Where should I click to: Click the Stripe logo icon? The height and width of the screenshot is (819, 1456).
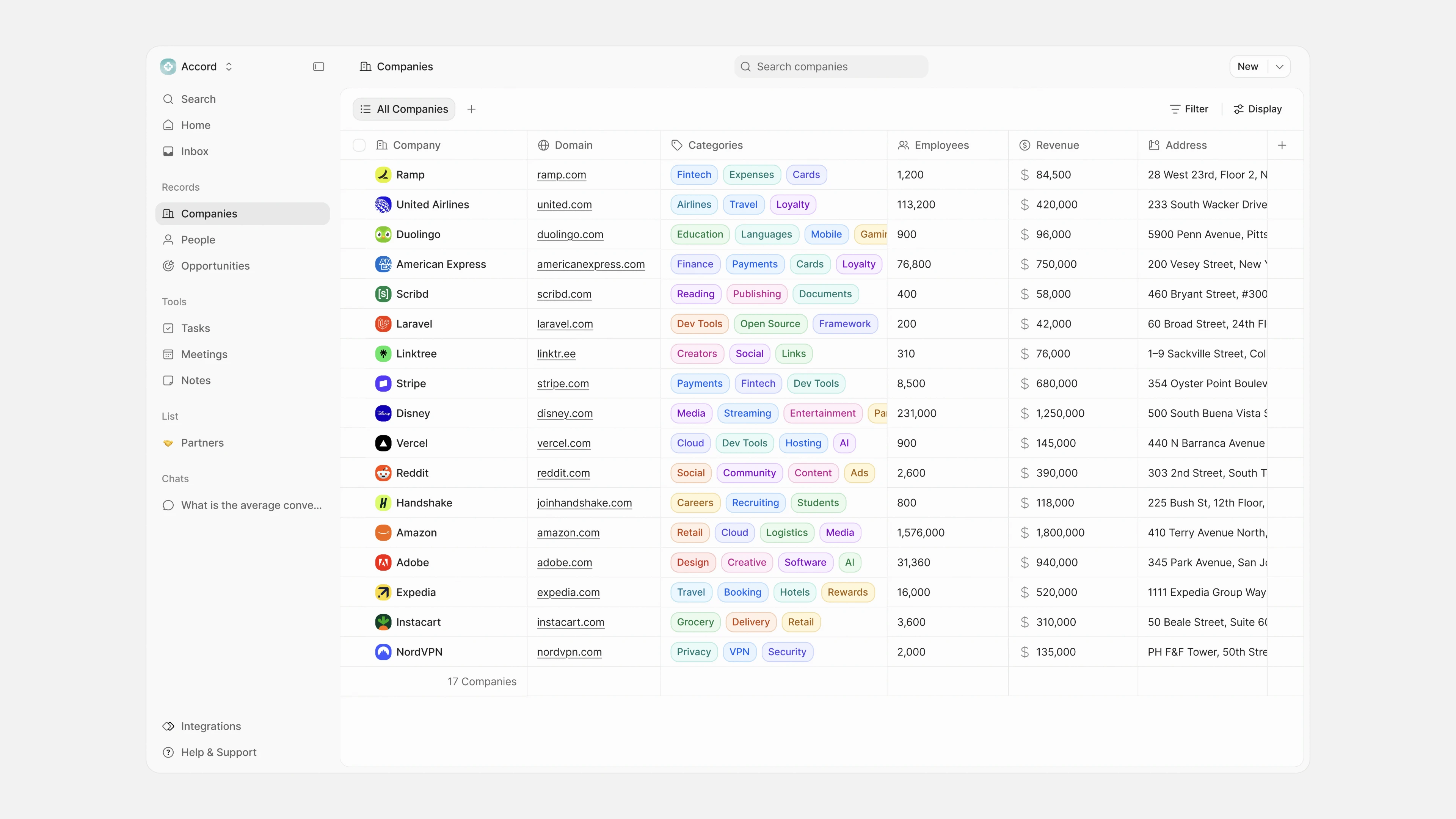pyautogui.click(x=383, y=384)
